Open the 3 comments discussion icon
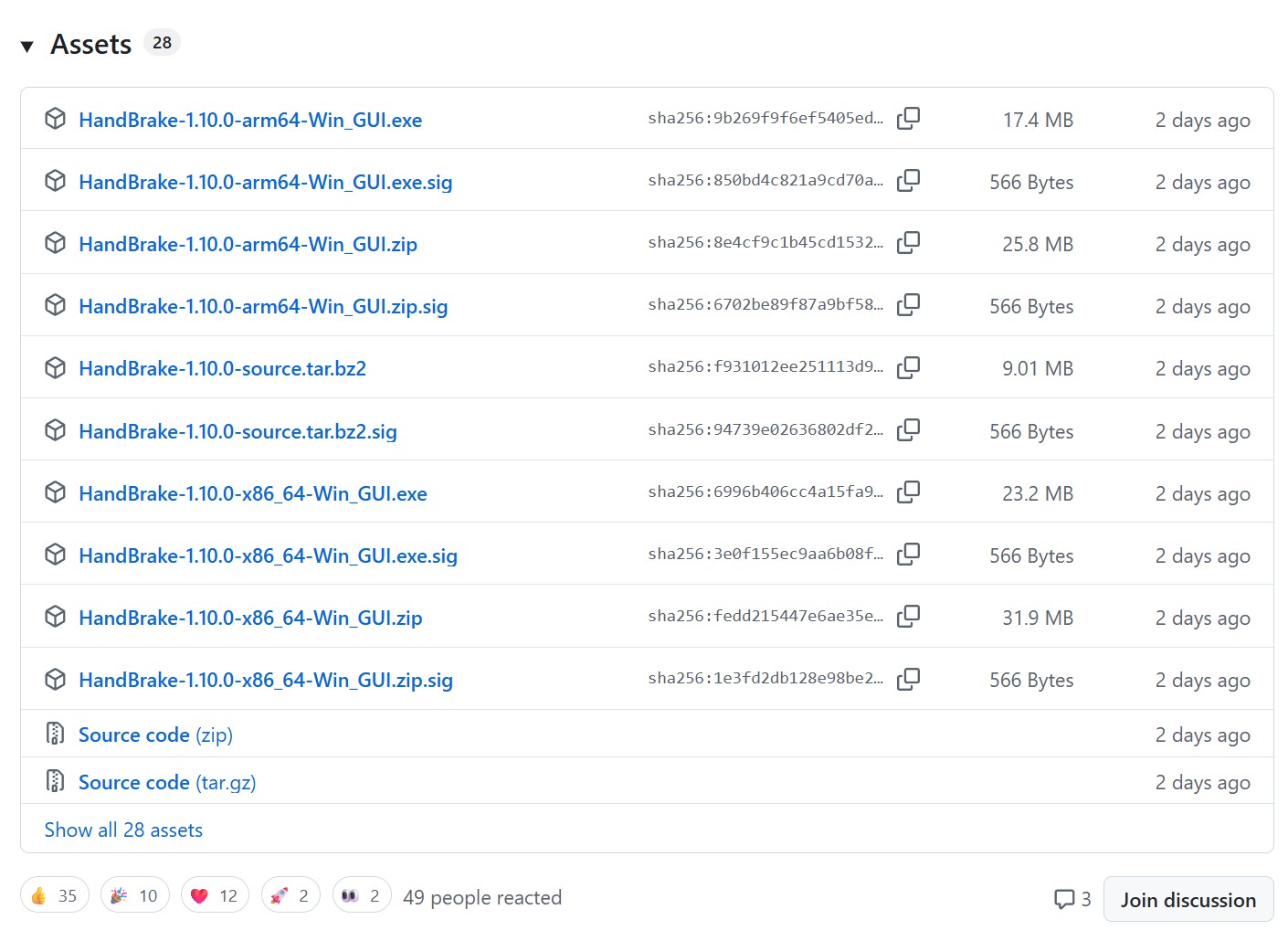 pos(1072,899)
